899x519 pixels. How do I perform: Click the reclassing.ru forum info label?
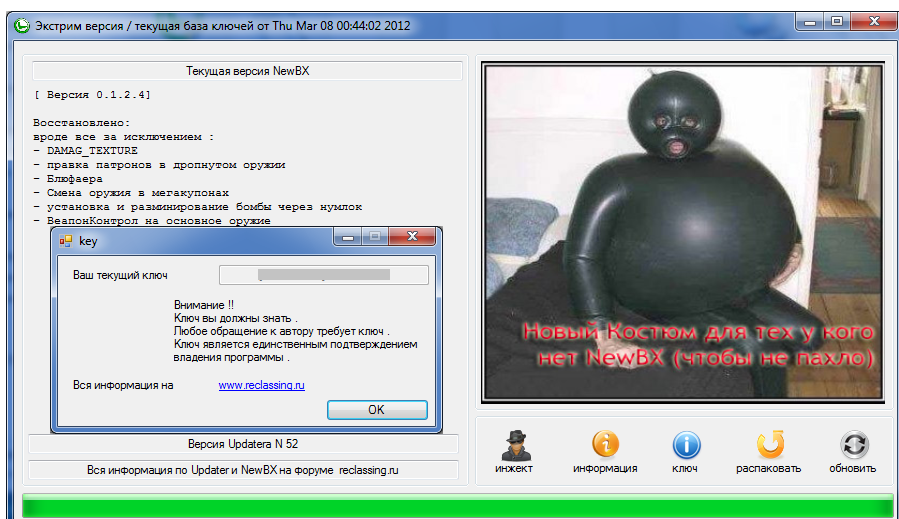pos(243,470)
